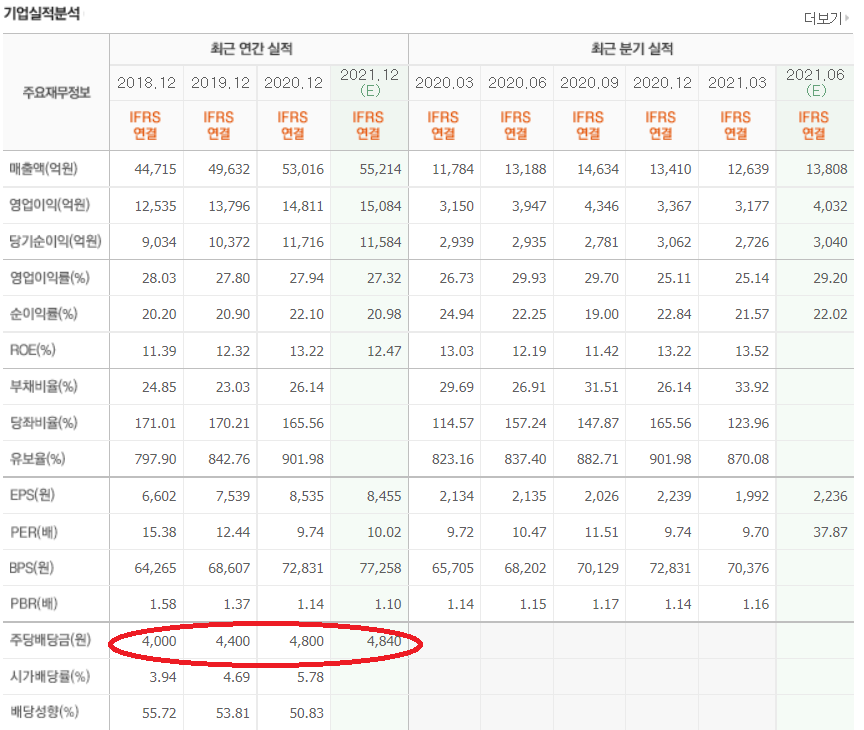Select the 시가배당률(%) row label

[x=50, y=677]
